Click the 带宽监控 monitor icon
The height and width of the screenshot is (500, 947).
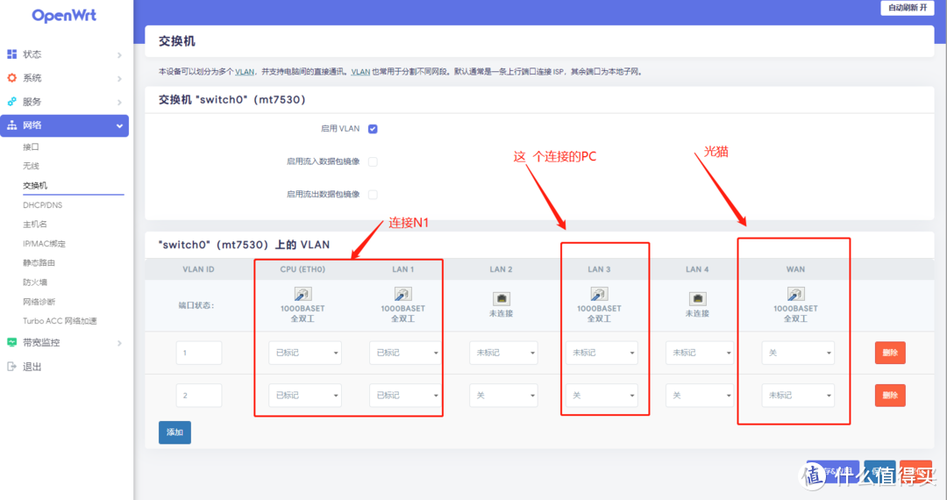pyautogui.click(x=11, y=342)
